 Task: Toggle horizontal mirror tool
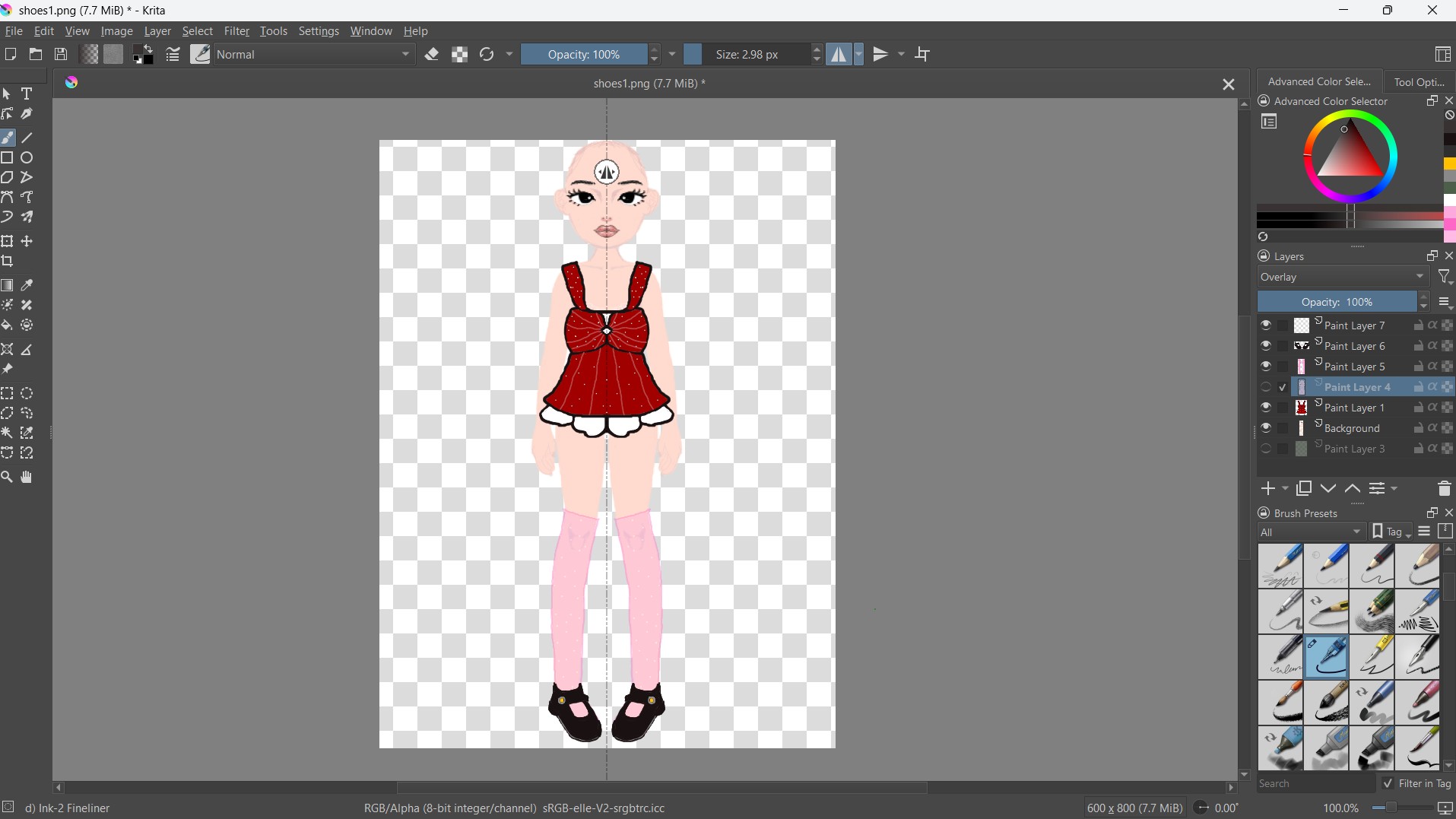(839, 54)
